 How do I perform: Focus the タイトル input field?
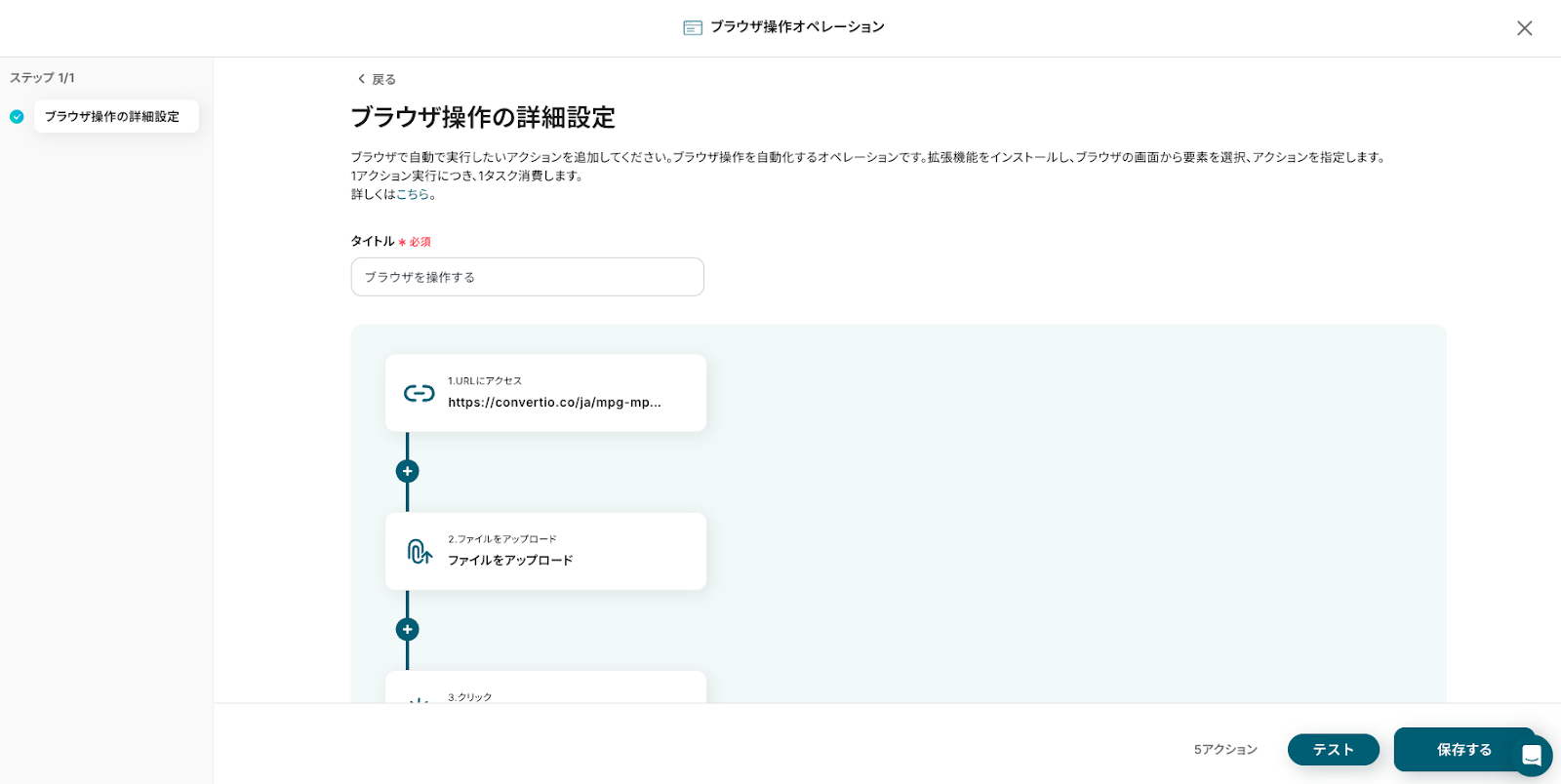point(527,277)
